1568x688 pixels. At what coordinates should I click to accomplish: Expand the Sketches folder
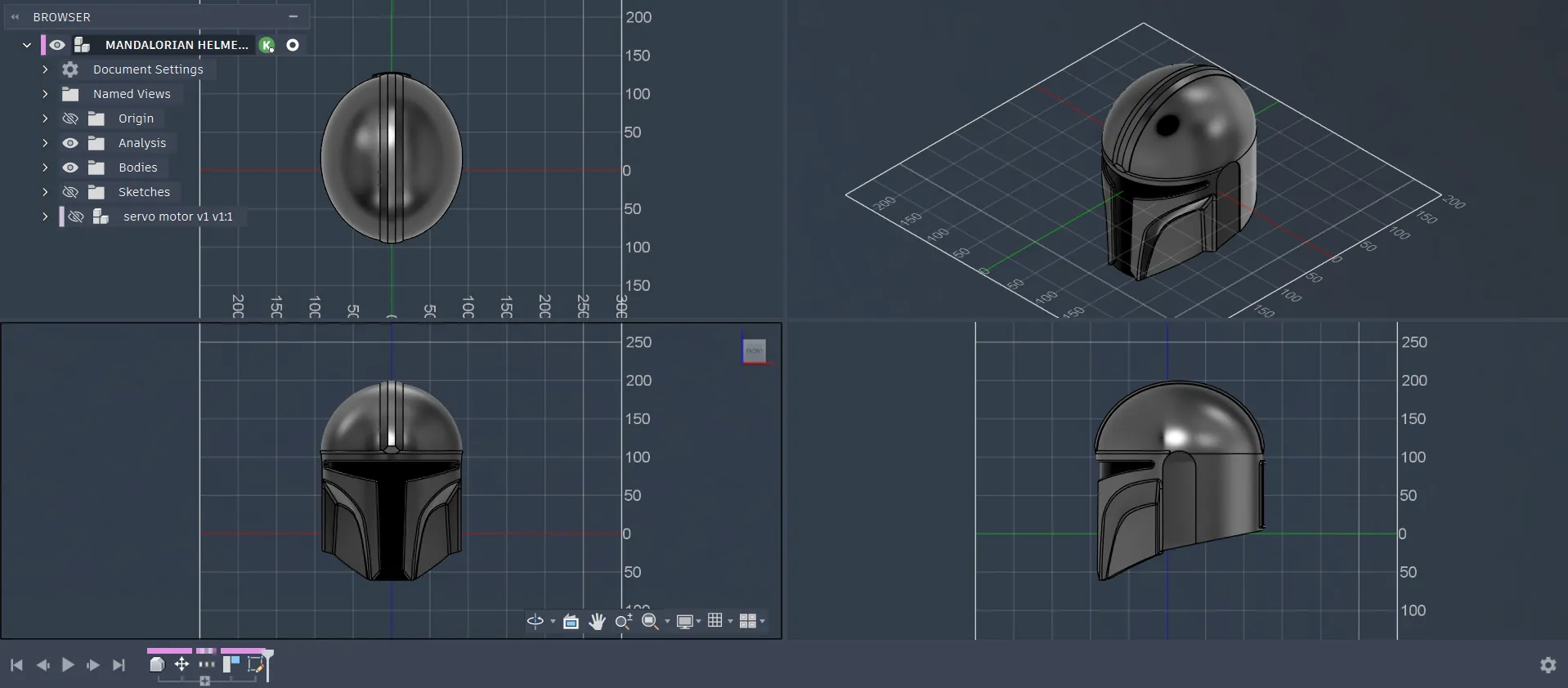45,192
